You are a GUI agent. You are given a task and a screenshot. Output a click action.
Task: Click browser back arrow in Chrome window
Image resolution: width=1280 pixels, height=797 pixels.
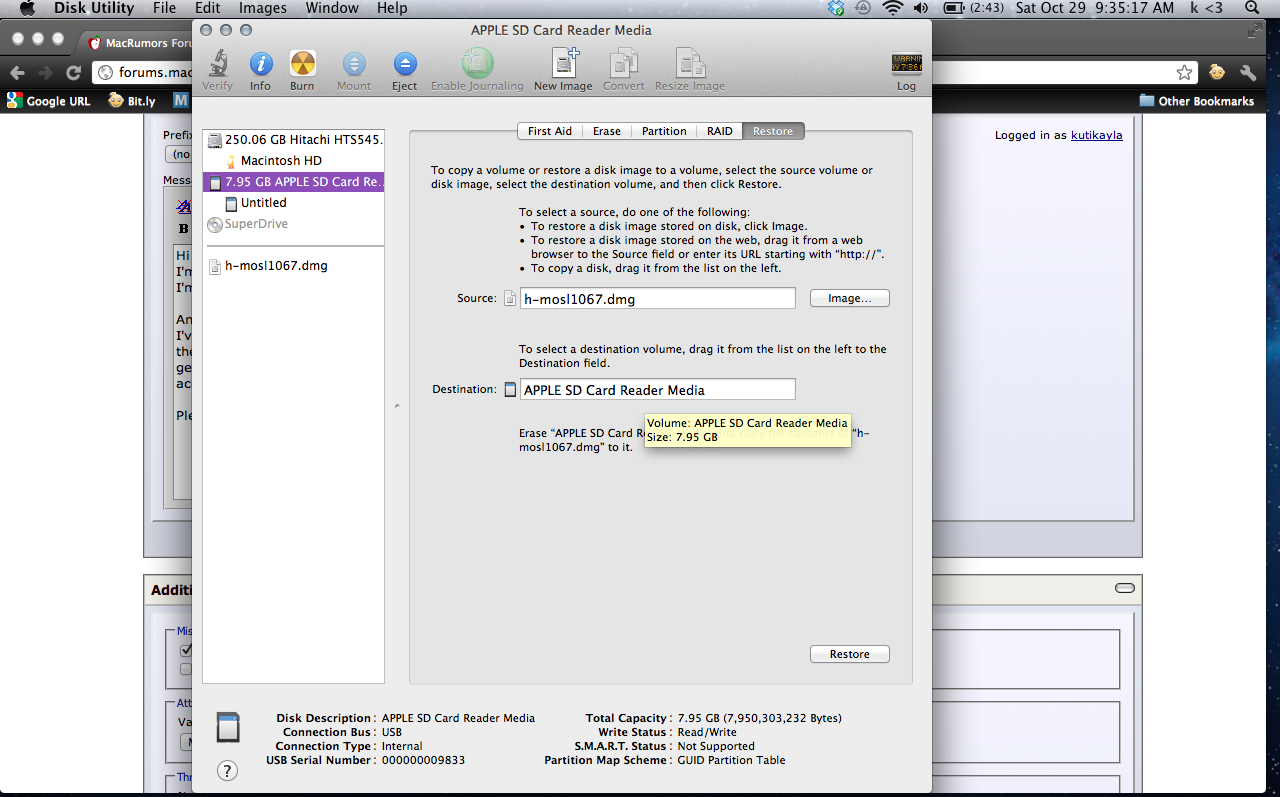17,72
